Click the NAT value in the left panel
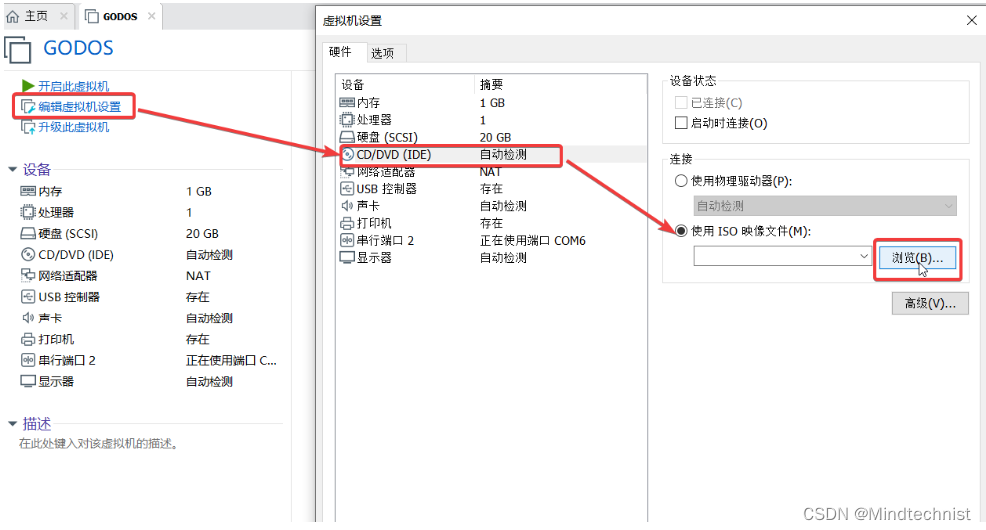The width and height of the screenshot is (986, 530). (198, 276)
